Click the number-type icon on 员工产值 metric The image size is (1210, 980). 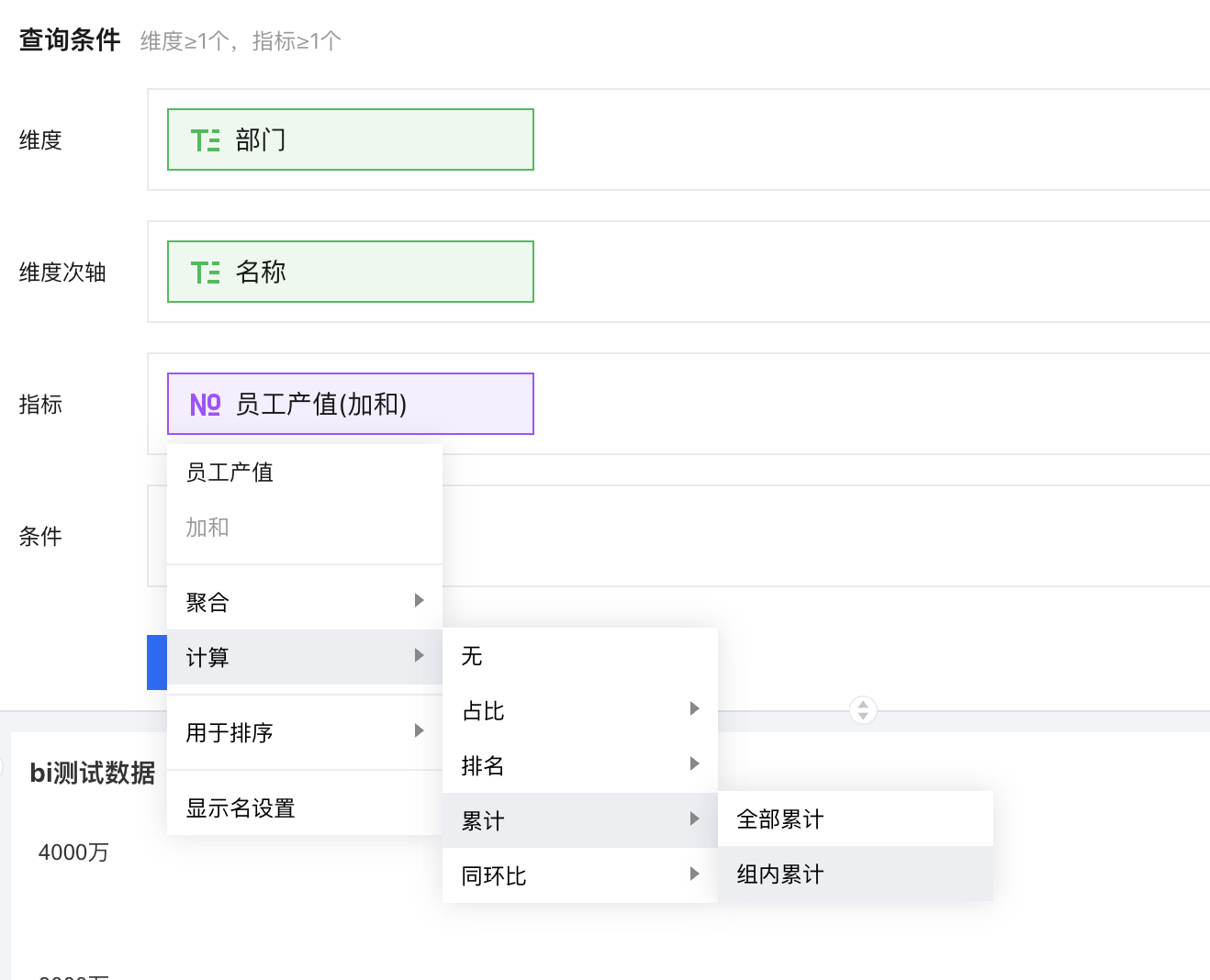[205, 405]
